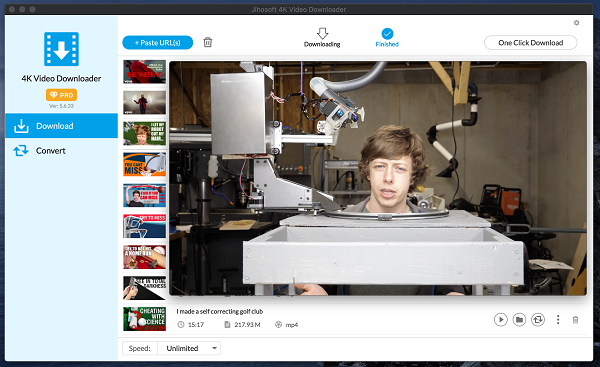Select The Weeknd video thumbnail
This screenshot has height=367, width=600.
click(x=144, y=72)
